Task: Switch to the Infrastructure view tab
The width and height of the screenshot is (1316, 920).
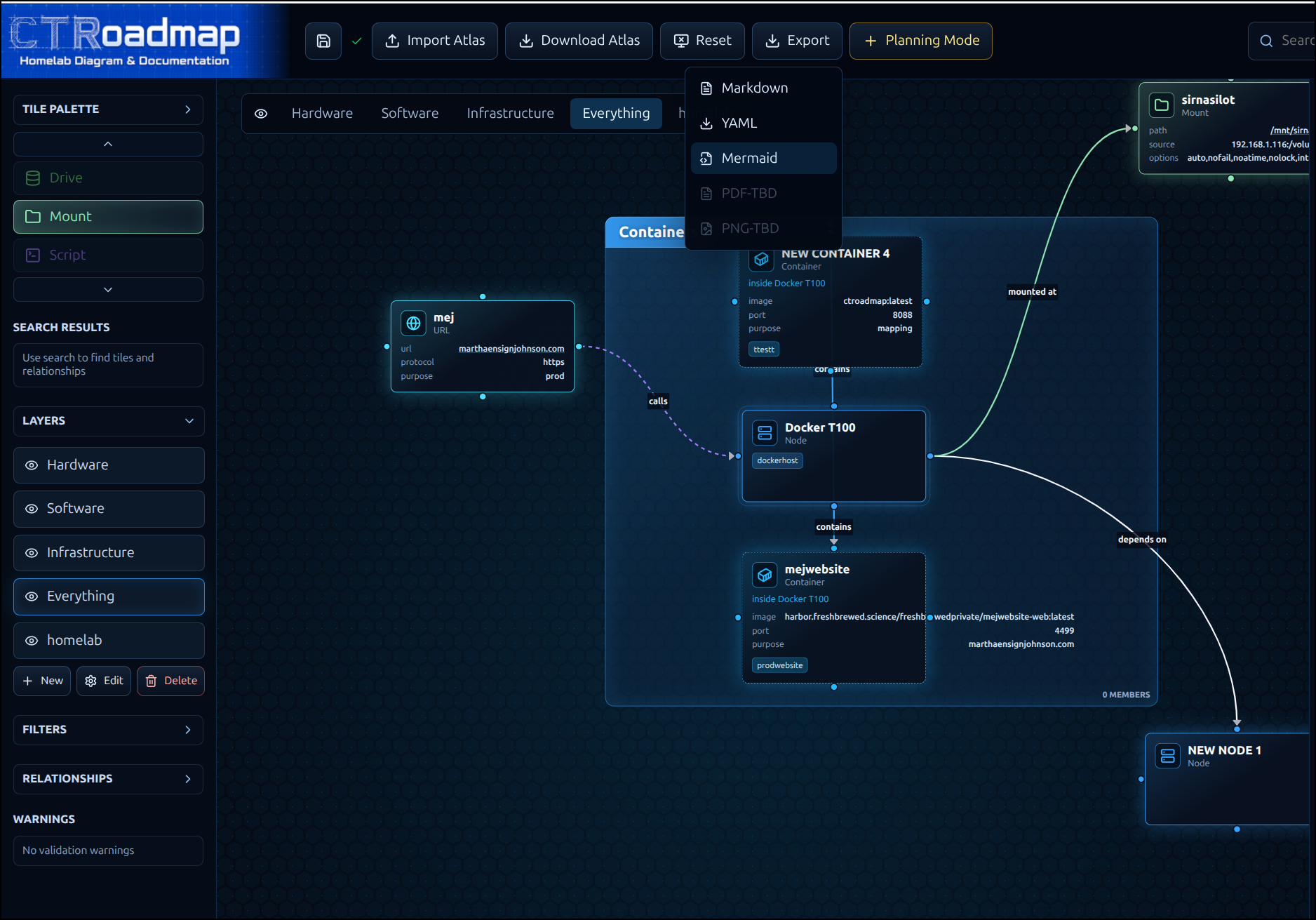Action: tap(510, 114)
